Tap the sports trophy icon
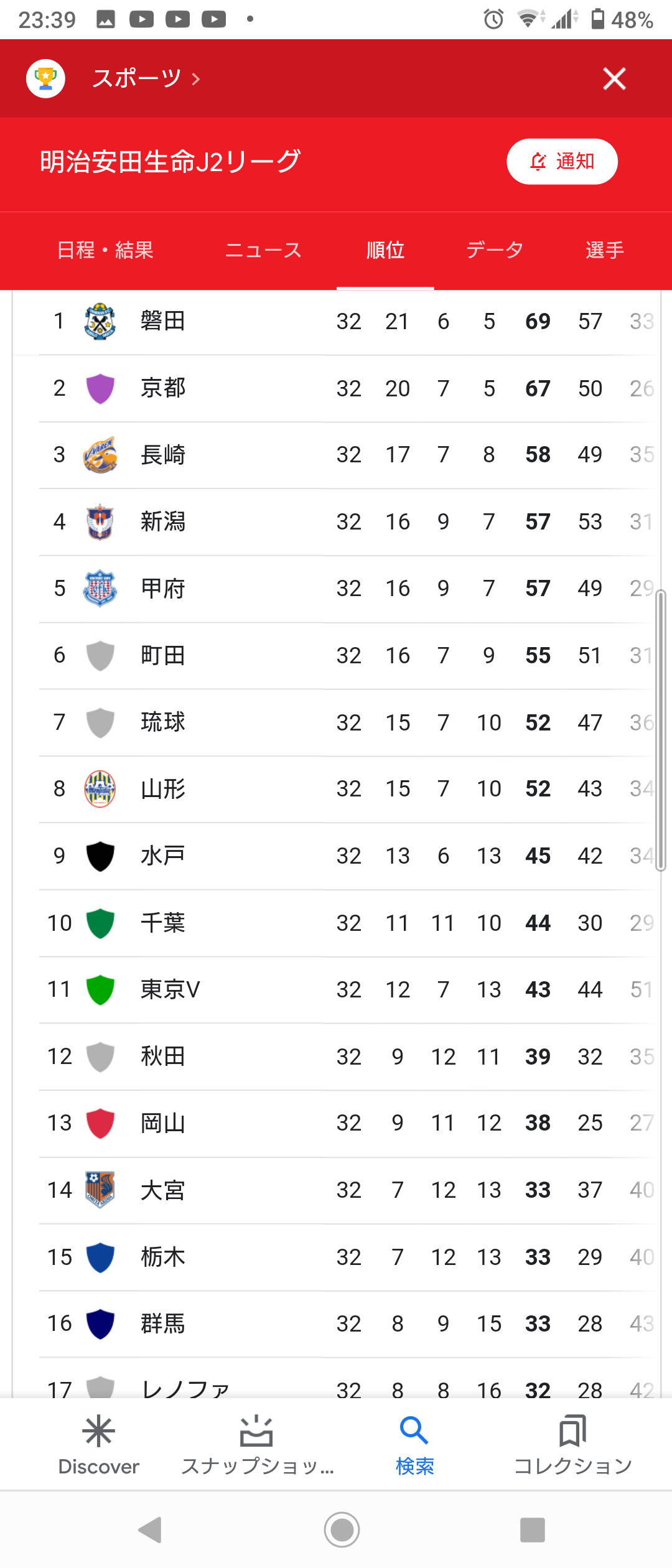This screenshot has width=672, height=1568. [x=45, y=78]
